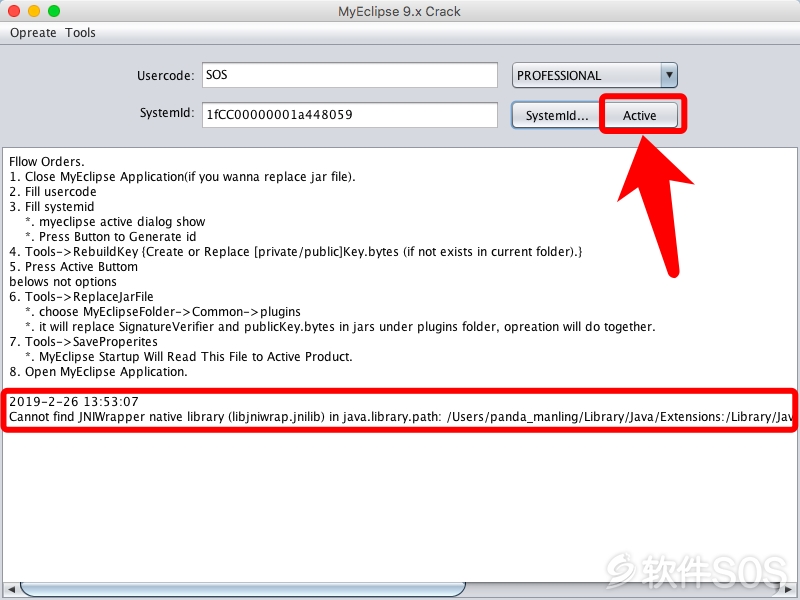Click the 'Fllow Orders.' line

(x=47, y=162)
